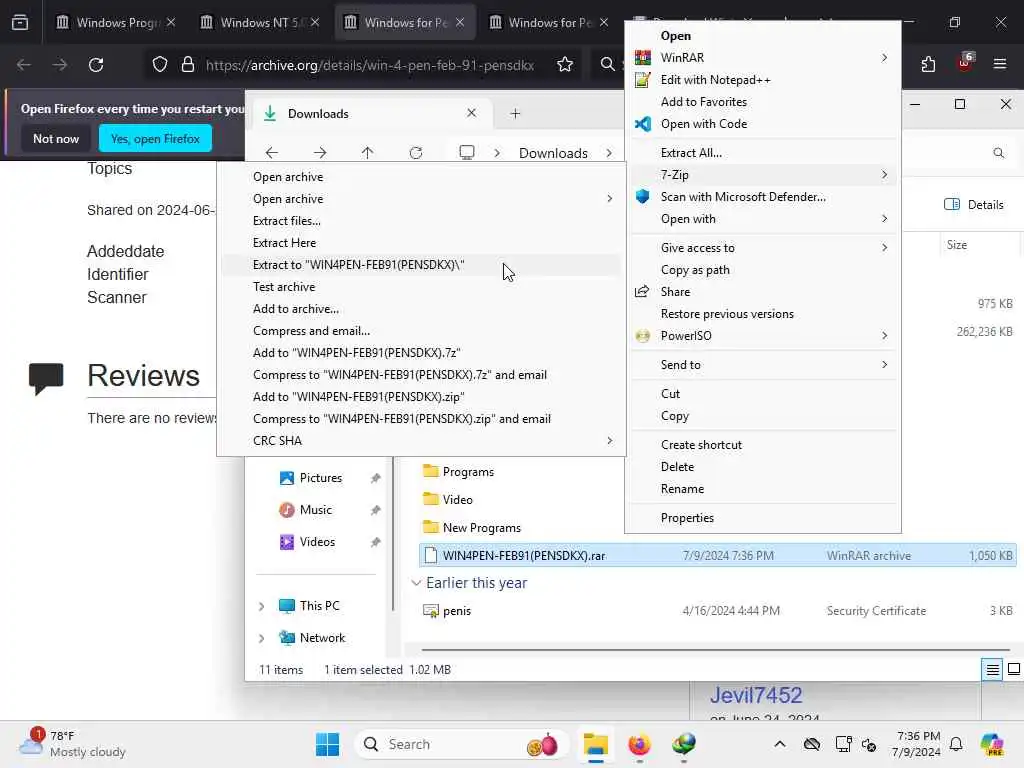
Task: Click the notification bell in the system tray
Action: (956, 744)
